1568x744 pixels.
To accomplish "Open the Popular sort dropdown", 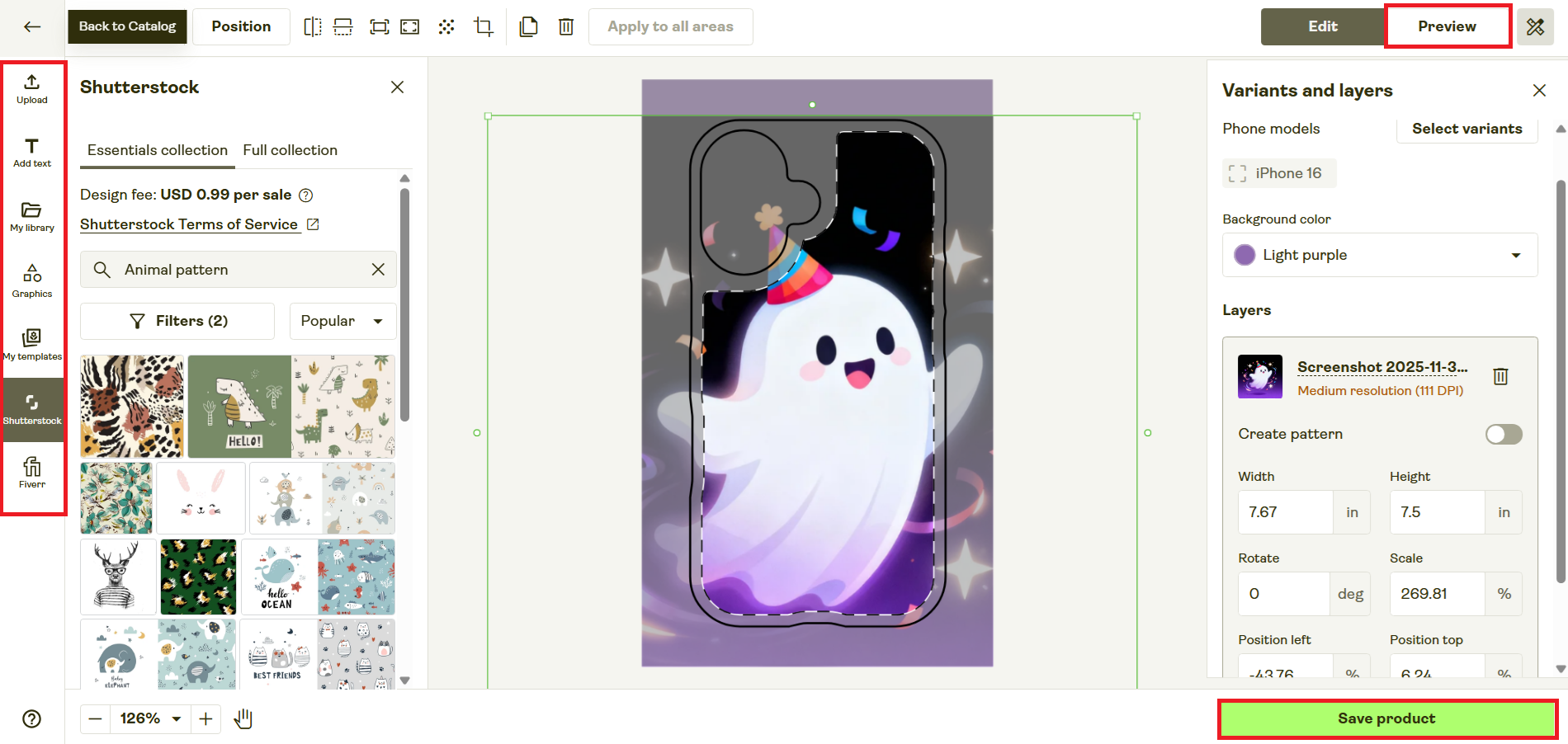I will (342, 321).
